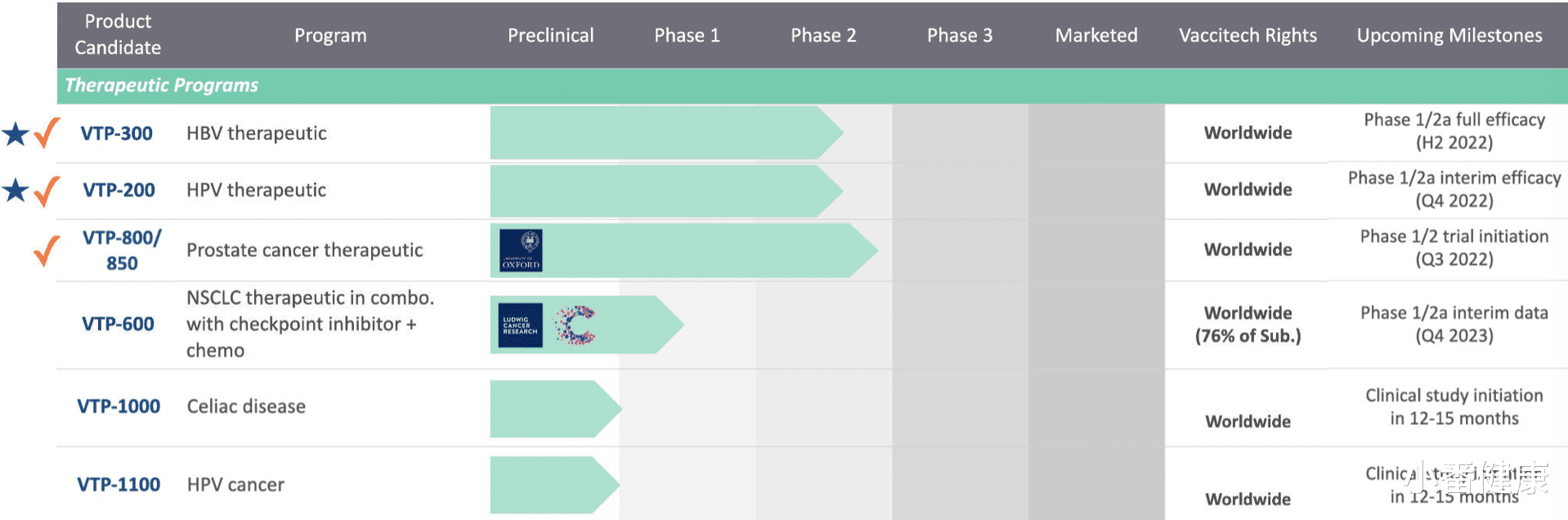
Task: Click the orange checkmark next to VTP-300
Action: coord(47,132)
